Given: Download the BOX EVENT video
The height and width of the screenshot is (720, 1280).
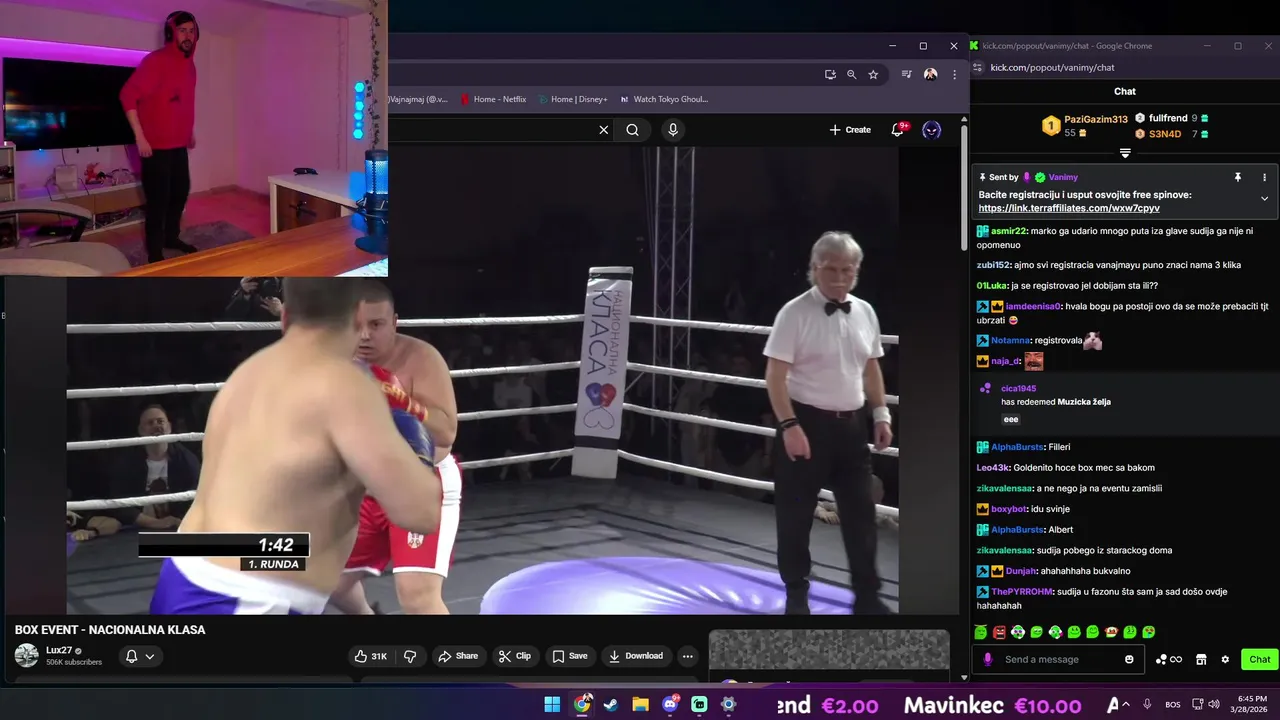Looking at the screenshot, I should pos(635,656).
